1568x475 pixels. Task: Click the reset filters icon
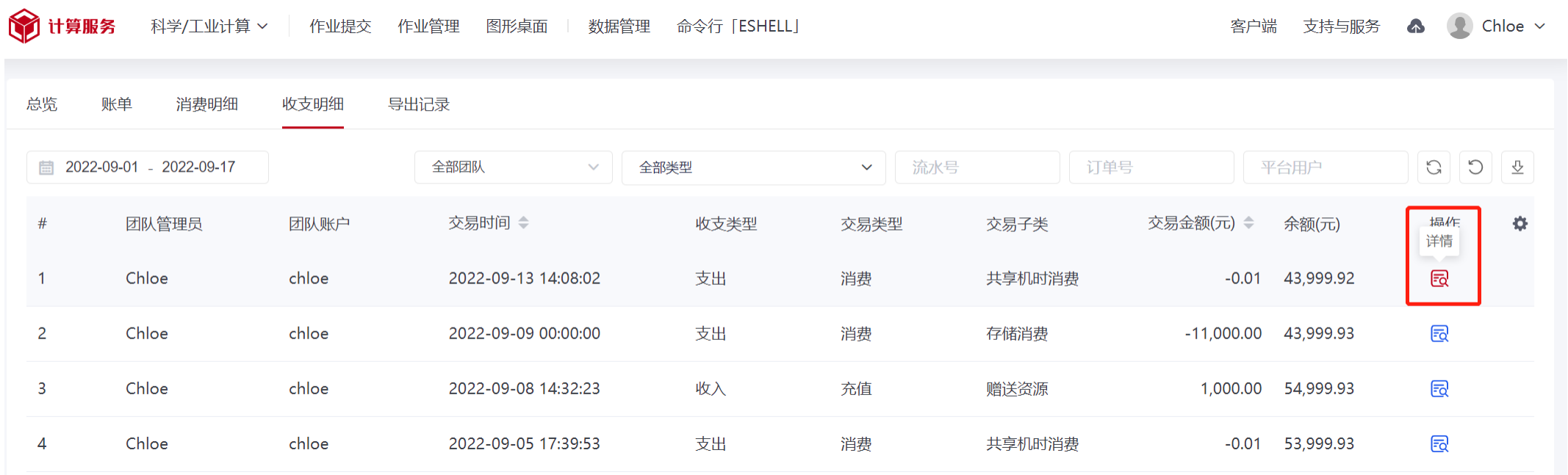1475,167
